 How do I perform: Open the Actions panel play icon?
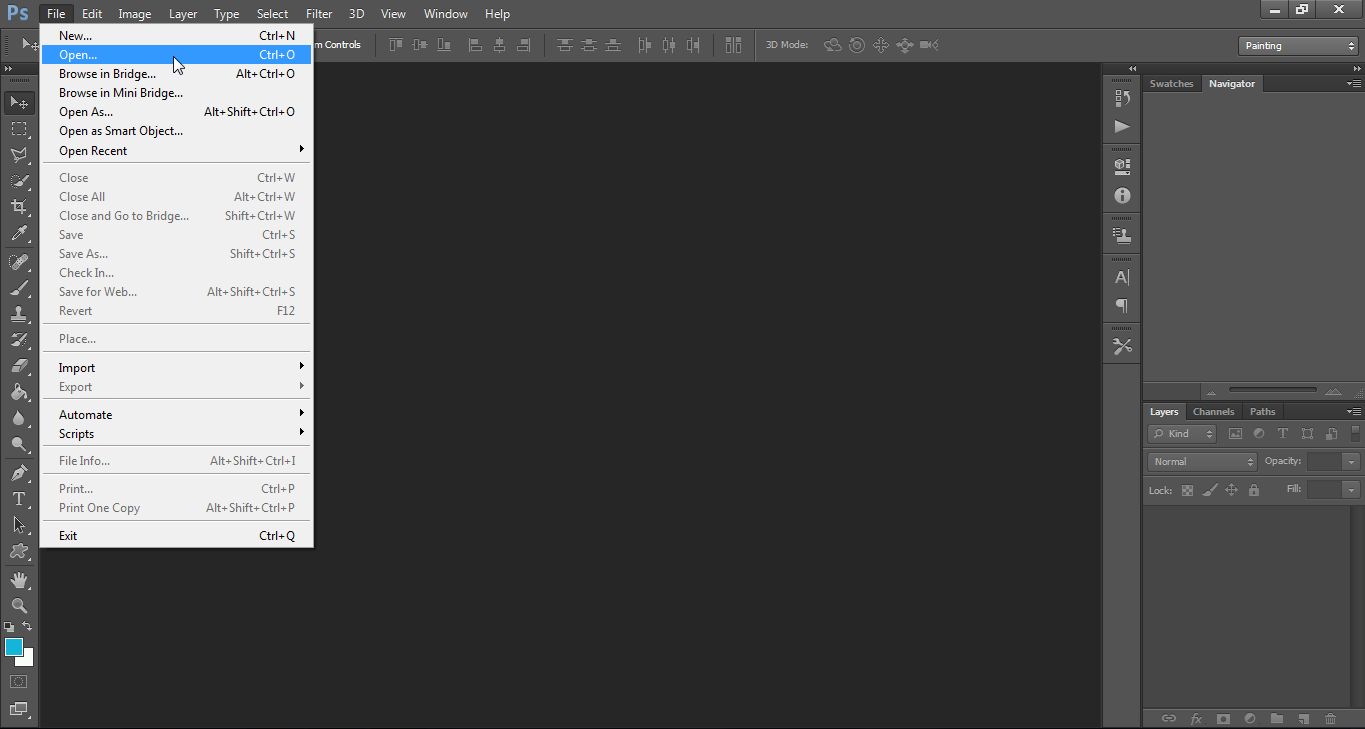click(1122, 126)
